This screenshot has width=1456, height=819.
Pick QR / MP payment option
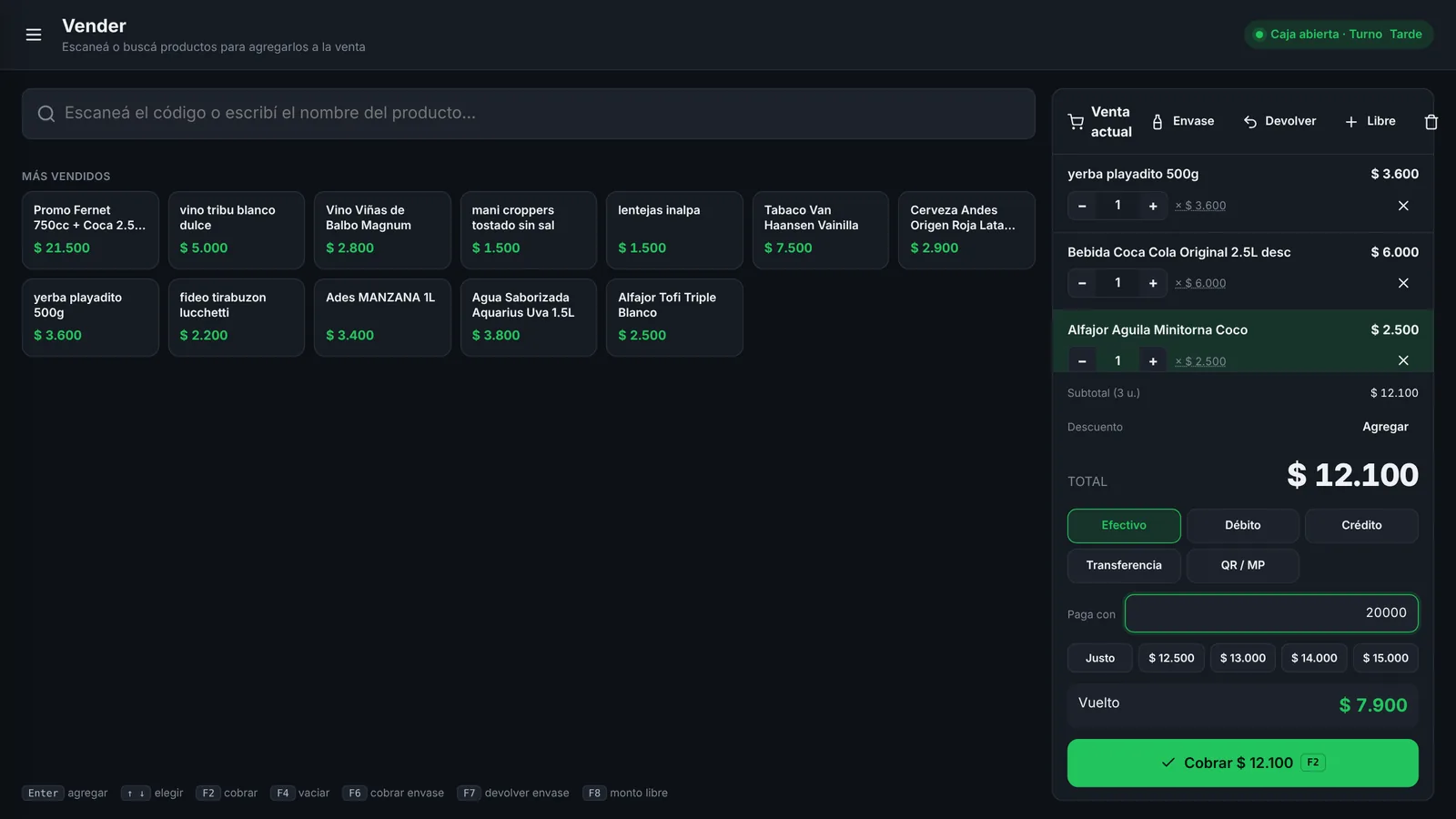[x=1243, y=566]
